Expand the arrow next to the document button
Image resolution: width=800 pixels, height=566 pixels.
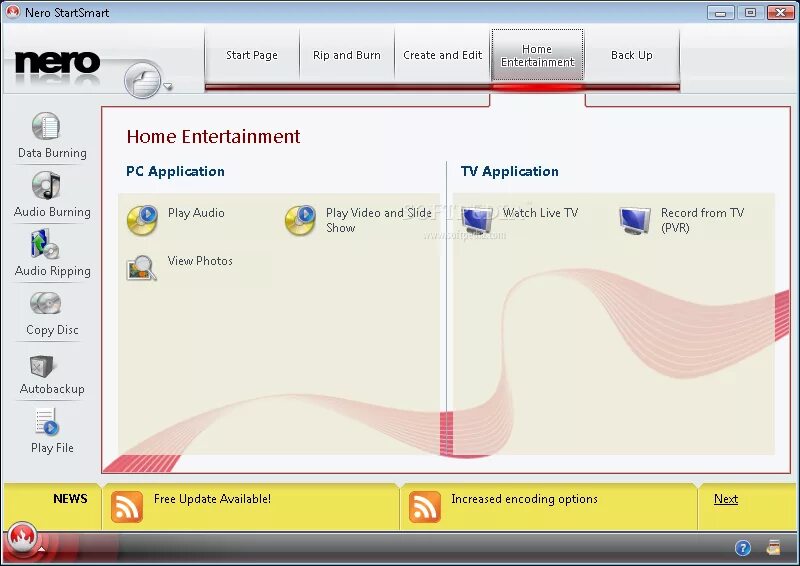pos(167,86)
